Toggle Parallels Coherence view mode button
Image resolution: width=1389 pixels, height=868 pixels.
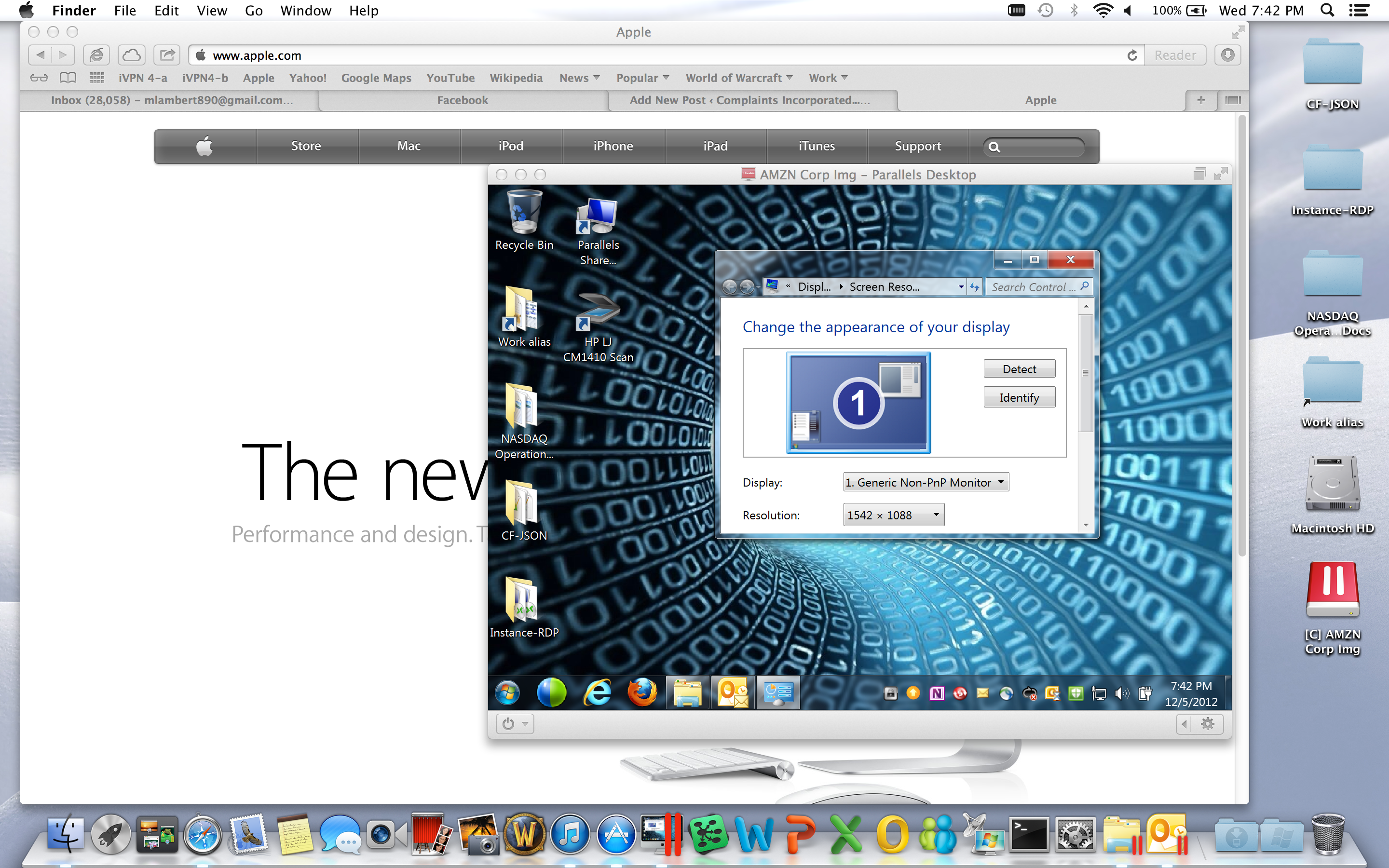point(1199,175)
